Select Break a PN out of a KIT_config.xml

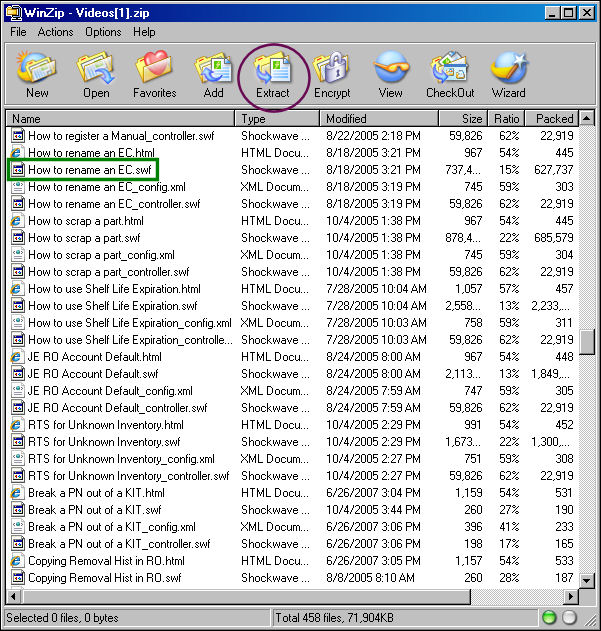(112, 527)
